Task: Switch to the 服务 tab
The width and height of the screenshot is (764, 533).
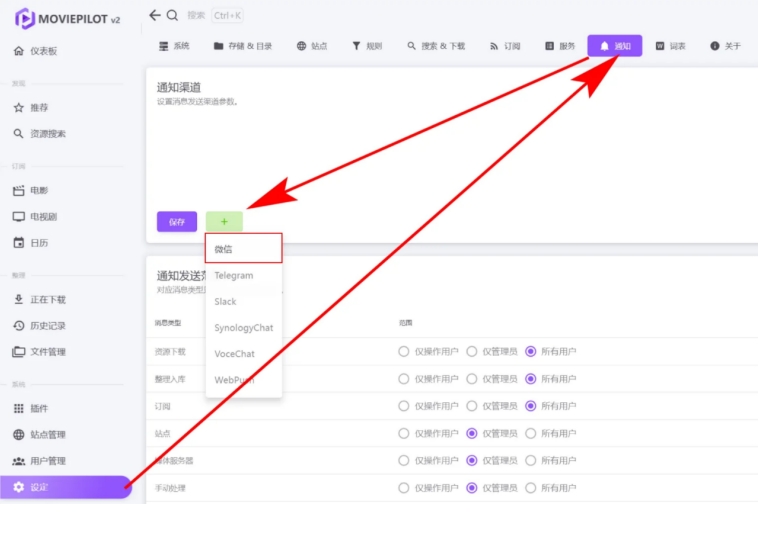Action: [x=560, y=46]
